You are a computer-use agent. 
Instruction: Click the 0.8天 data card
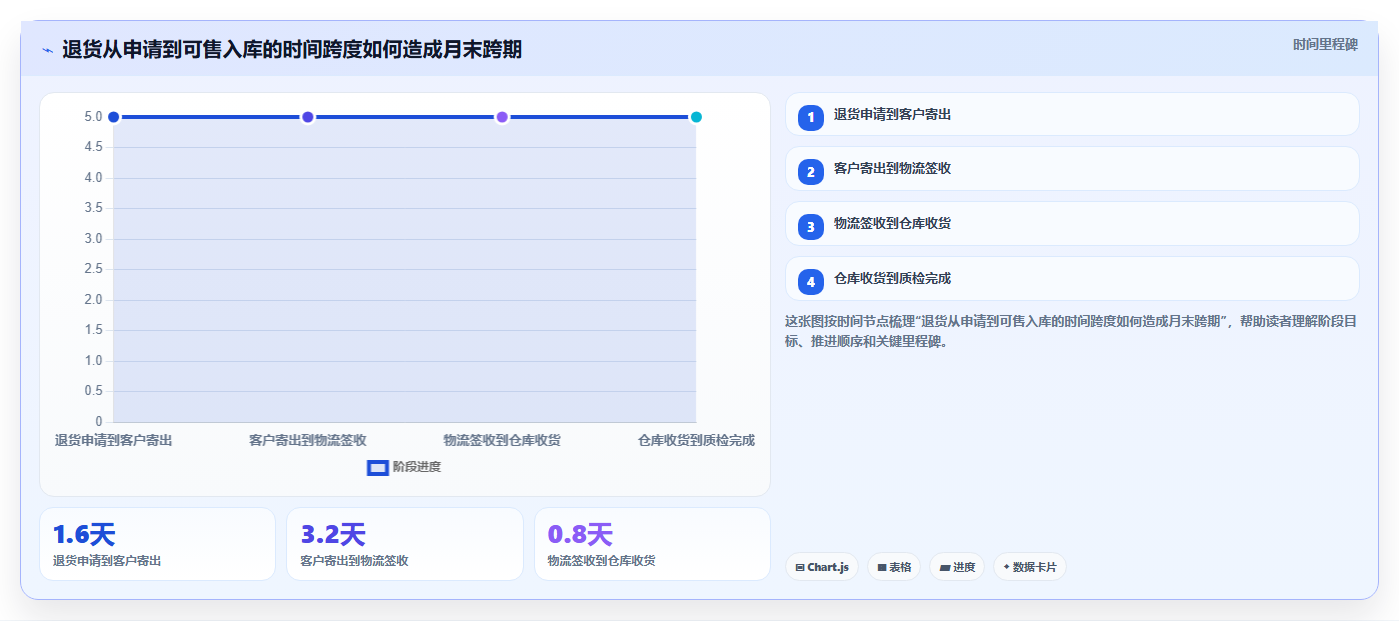[x=652, y=544]
